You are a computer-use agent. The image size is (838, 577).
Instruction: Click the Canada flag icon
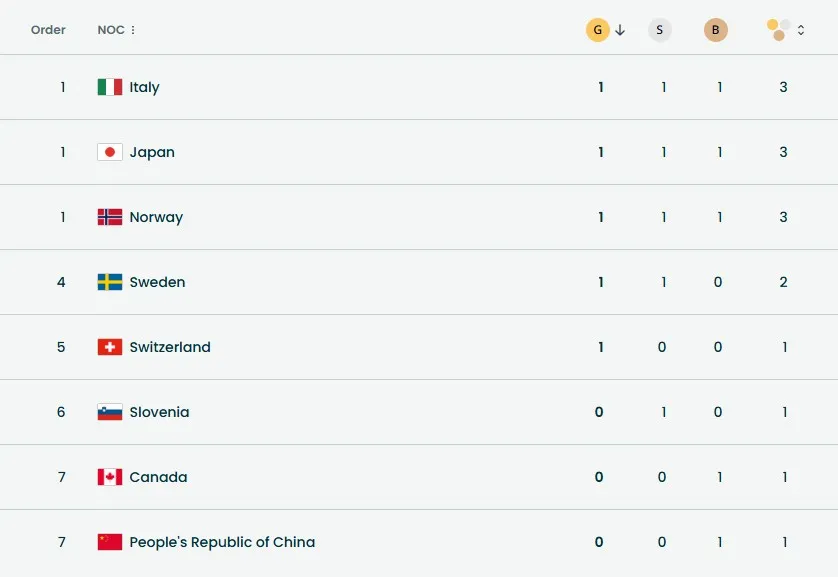110,477
